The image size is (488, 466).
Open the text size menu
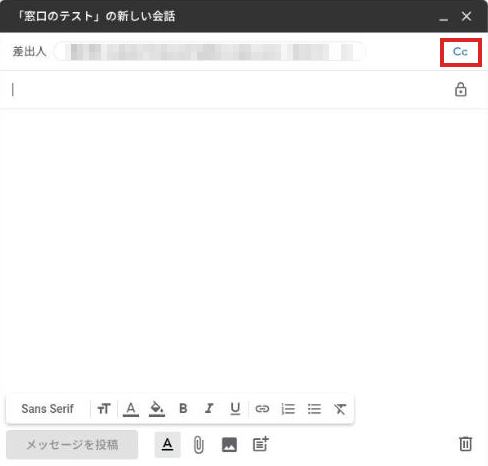pyautogui.click(x=104, y=408)
